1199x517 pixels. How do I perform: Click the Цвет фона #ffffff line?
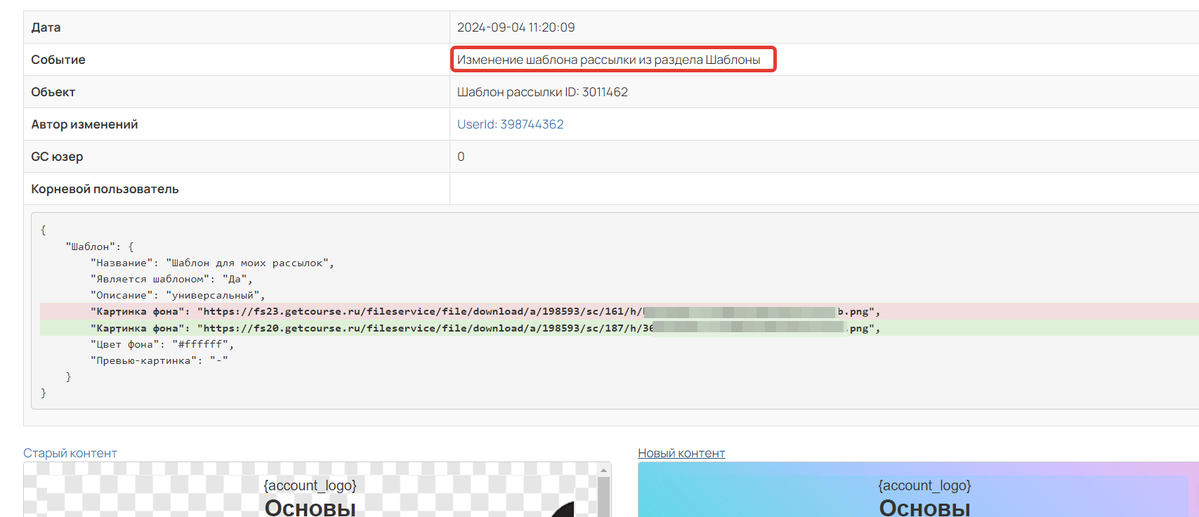(x=162, y=344)
